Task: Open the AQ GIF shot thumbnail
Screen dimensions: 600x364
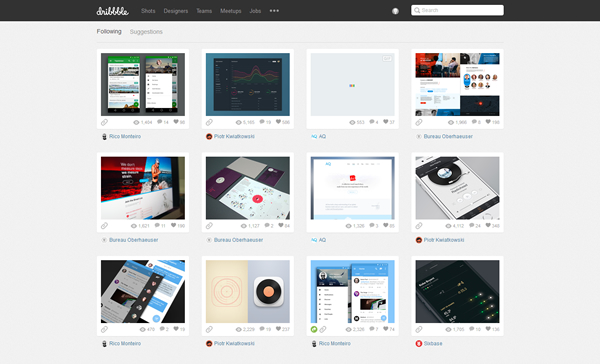Action: (x=352, y=84)
